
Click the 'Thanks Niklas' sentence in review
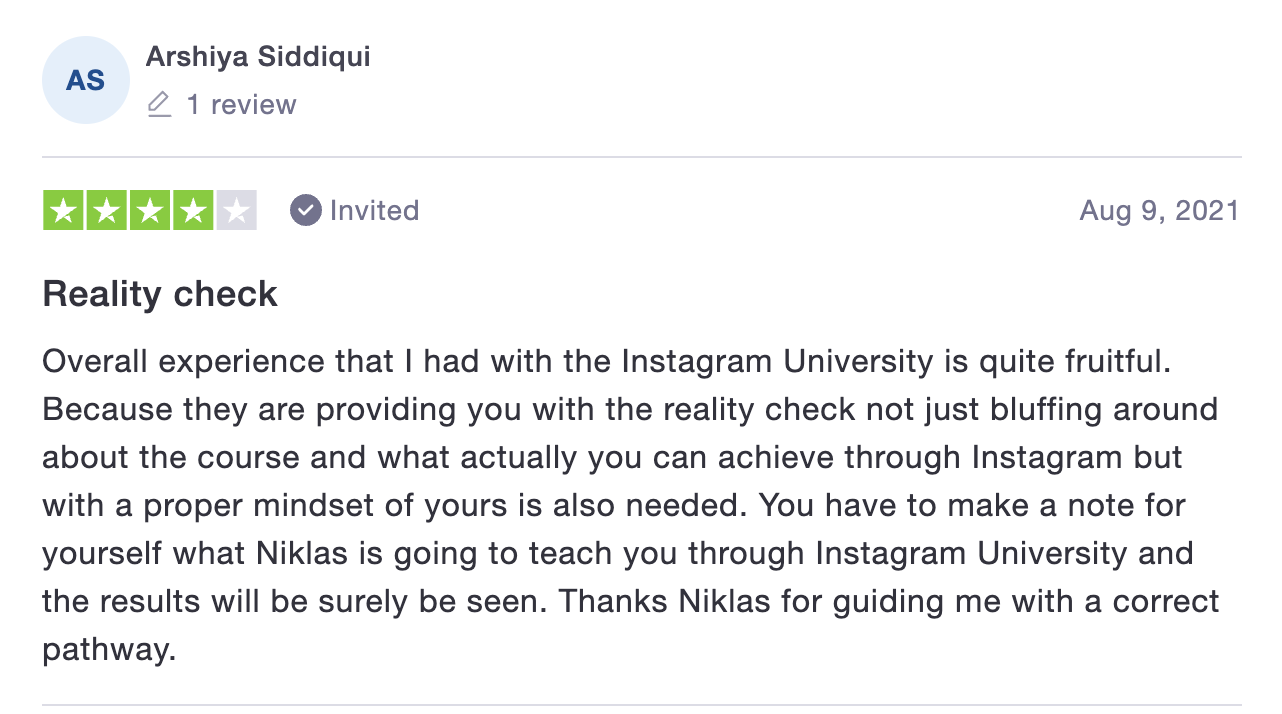[x=889, y=602]
